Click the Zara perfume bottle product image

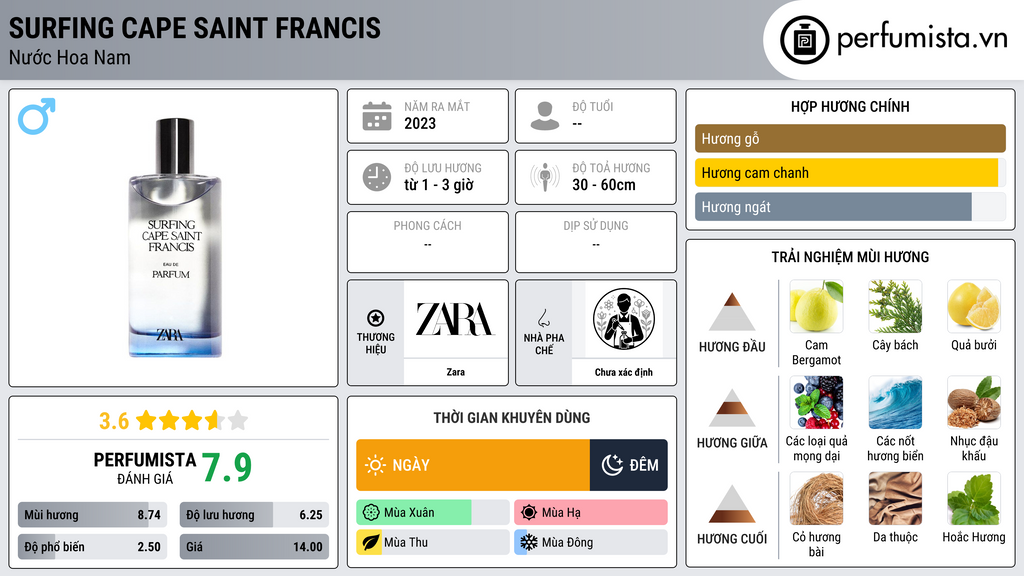174,238
